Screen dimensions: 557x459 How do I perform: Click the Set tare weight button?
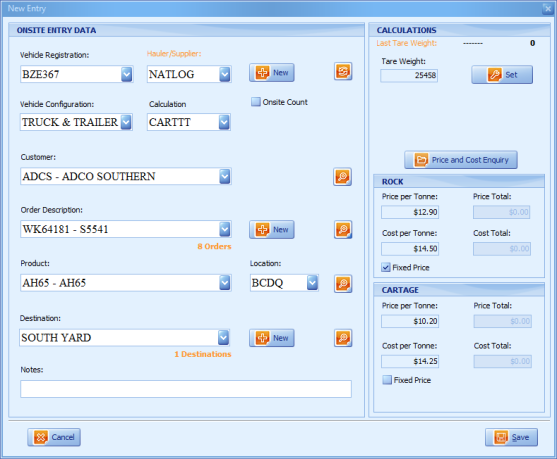tap(502, 75)
